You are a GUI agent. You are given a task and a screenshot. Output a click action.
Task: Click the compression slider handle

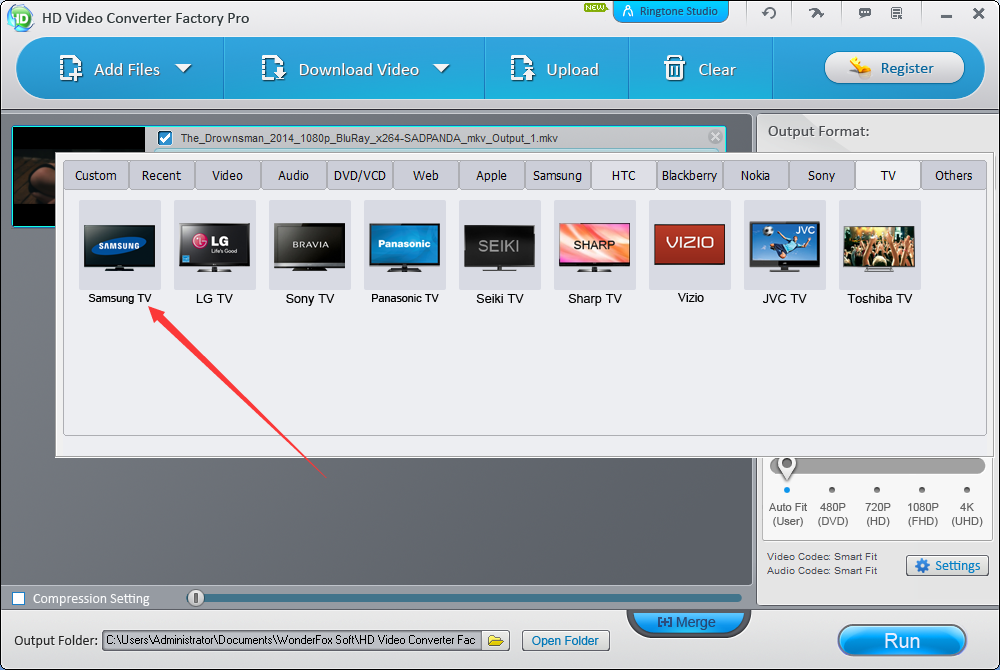coord(196,598)
